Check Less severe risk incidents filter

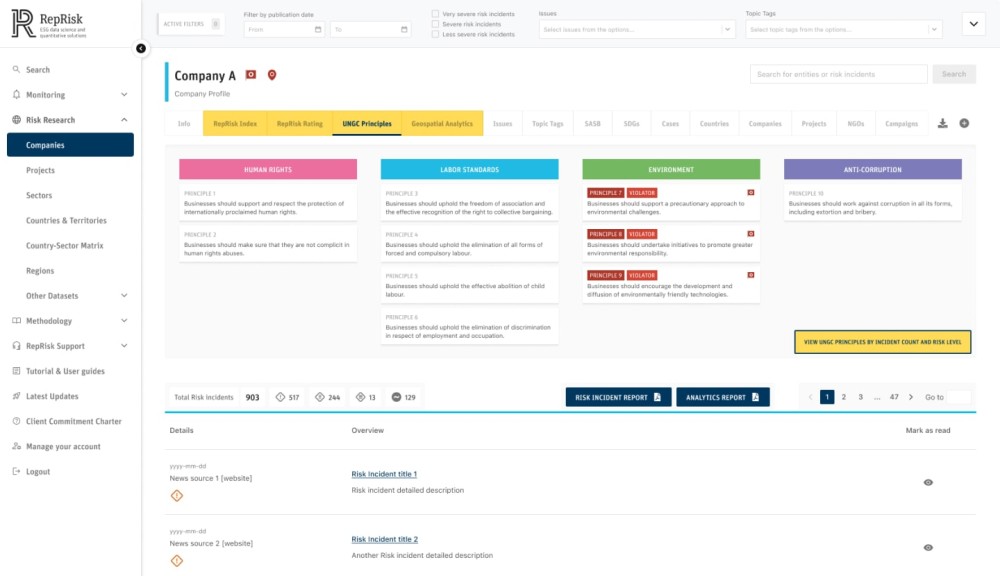[435, 34]
